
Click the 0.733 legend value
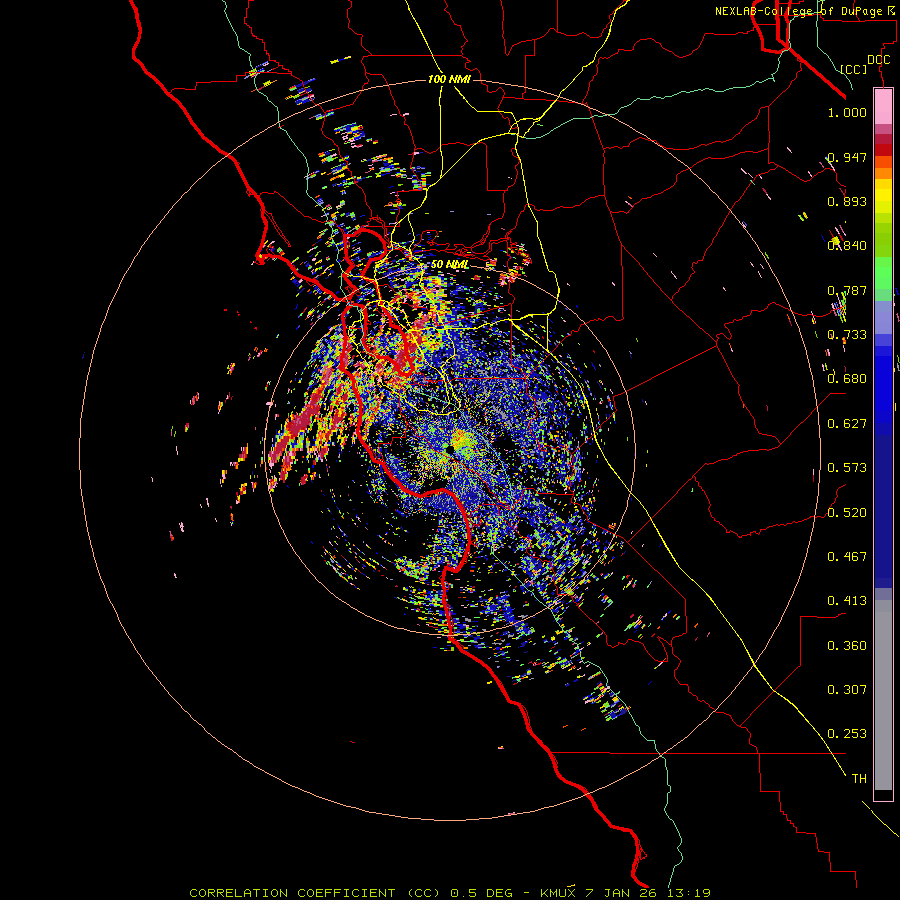847,335
